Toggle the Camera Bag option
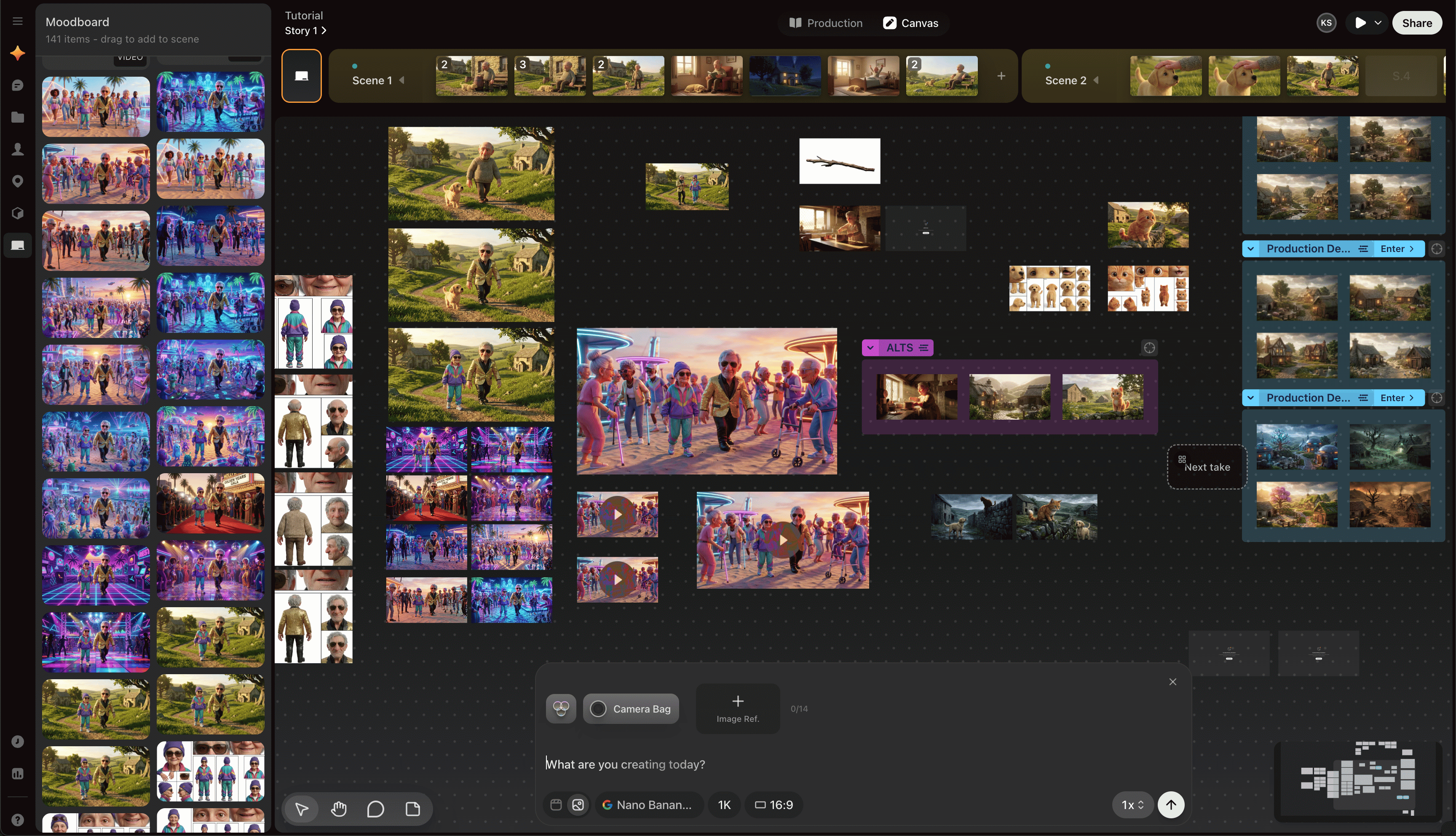The image size is (1456, 836). 631,708
